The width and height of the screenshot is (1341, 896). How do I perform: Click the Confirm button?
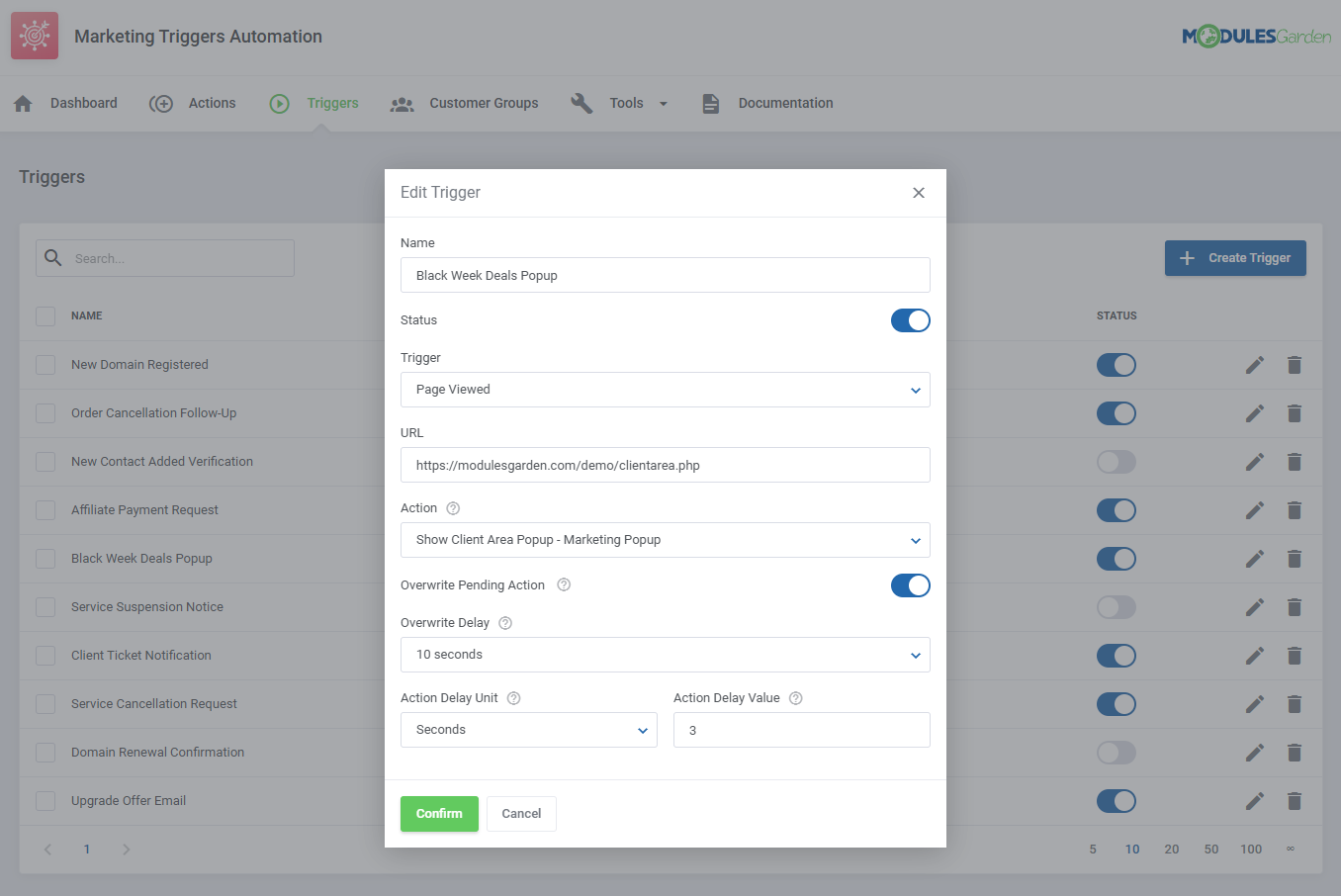point(439,813)
